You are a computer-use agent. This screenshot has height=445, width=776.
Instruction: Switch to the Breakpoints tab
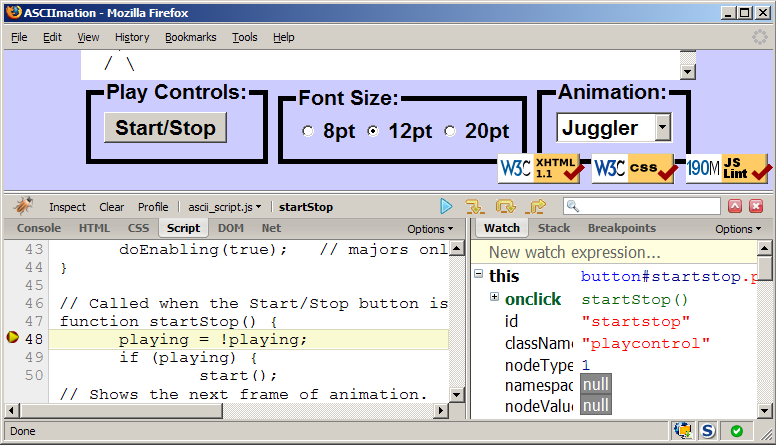point(621,228)
